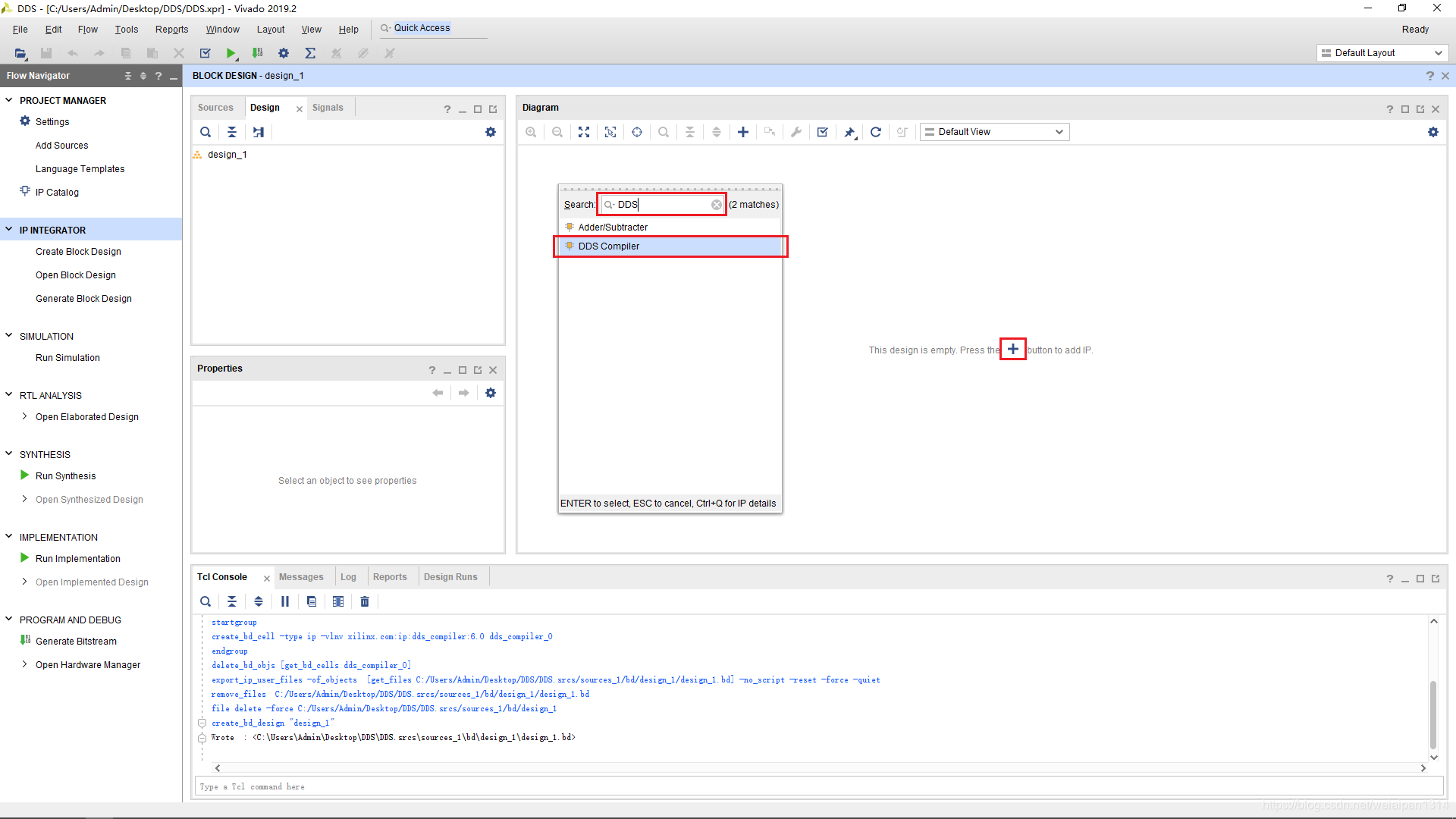The image size is (1456, 819).
Task: Click search icon in Tcl Console toolbar
Action: pos(206,601)
